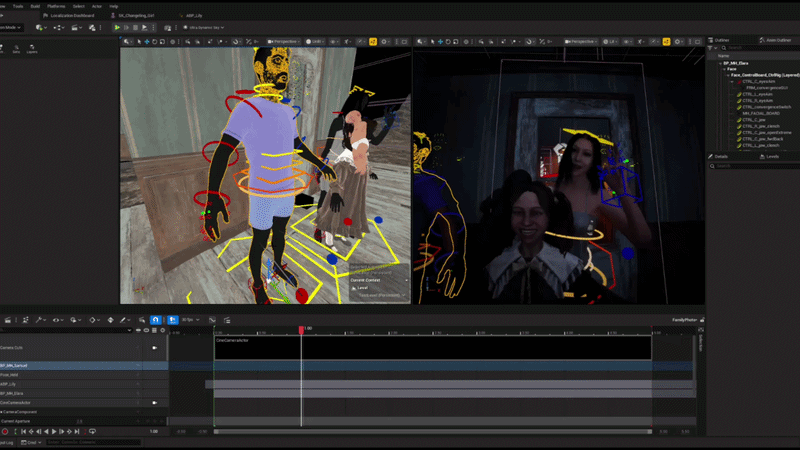
Task: Toggle CTRL_L_eyeAim control visibility icon
Action: coord(739,94)
